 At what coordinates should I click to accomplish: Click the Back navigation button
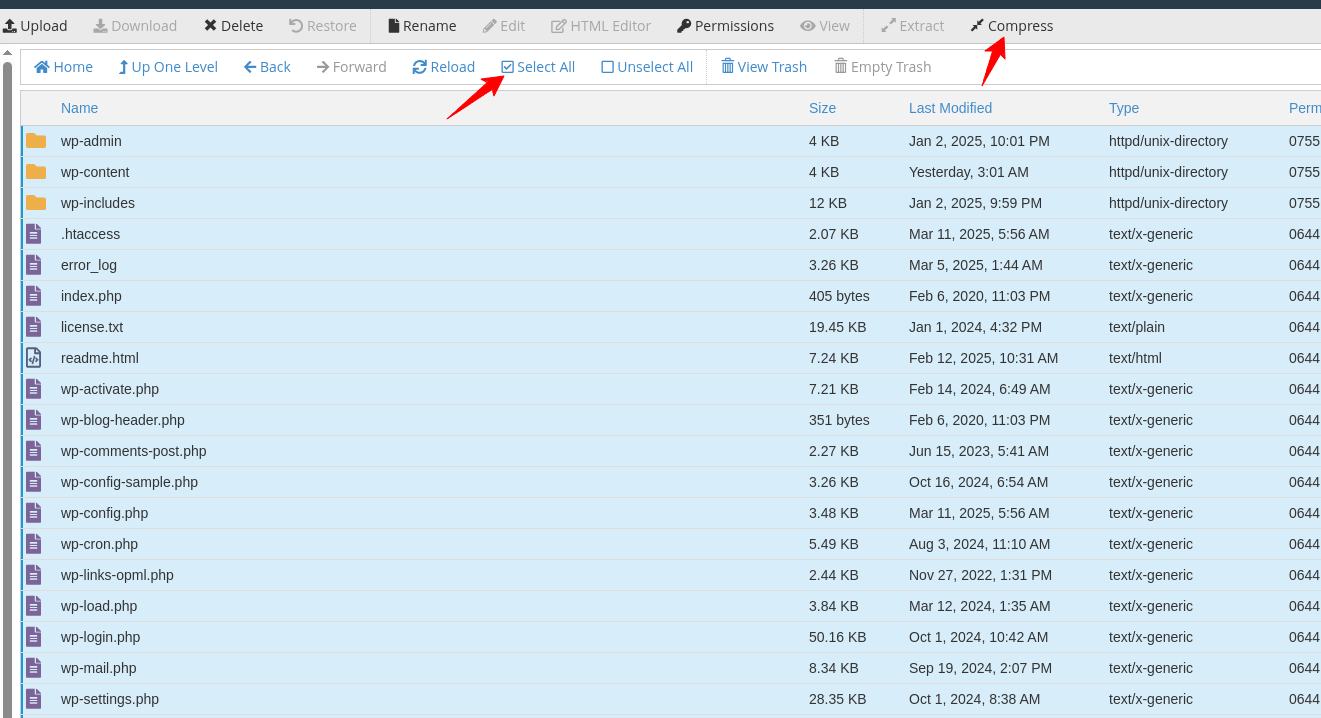pyautogui.click(x=267, y=67)
